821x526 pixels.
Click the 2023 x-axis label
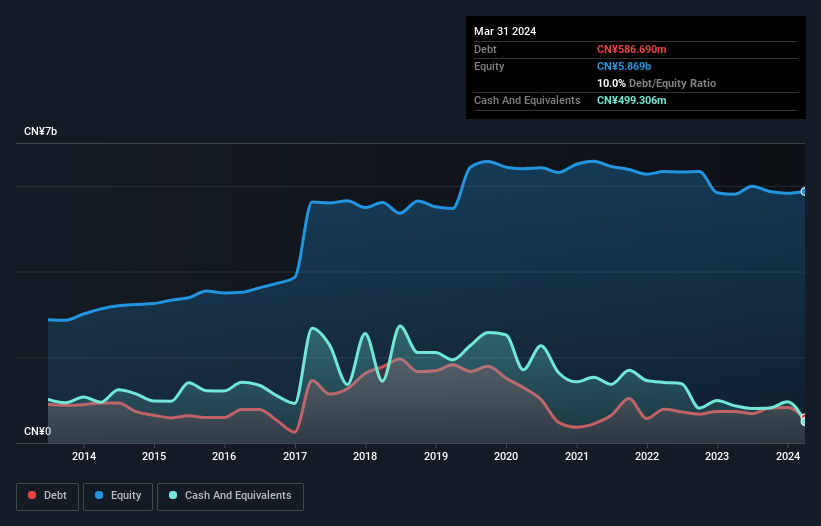(x=717, y=456)
